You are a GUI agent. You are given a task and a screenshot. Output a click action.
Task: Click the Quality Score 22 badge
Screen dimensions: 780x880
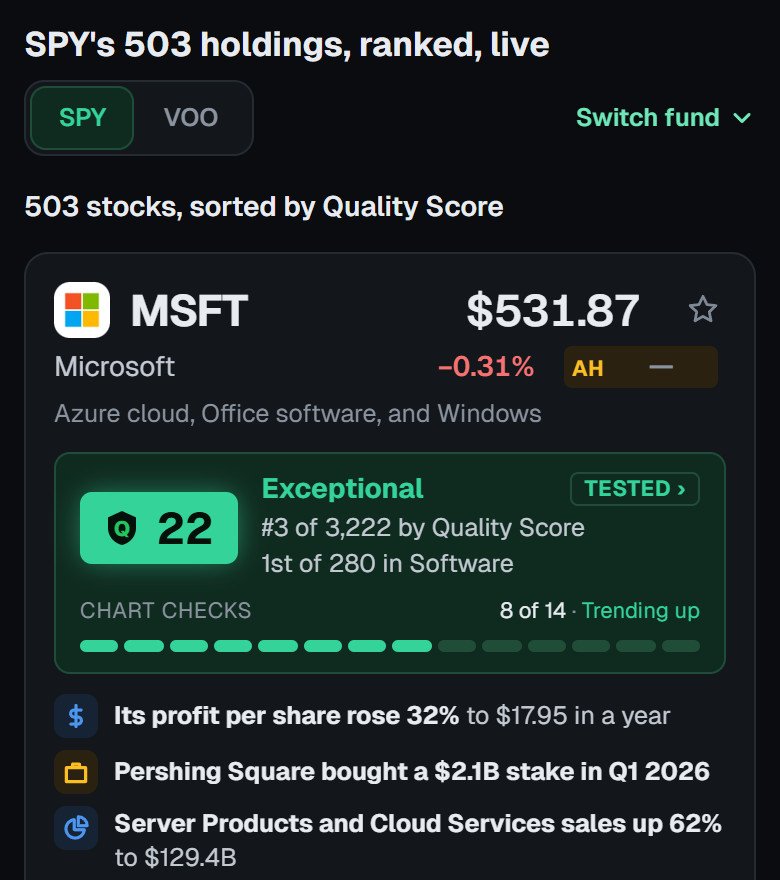point(159,528)
